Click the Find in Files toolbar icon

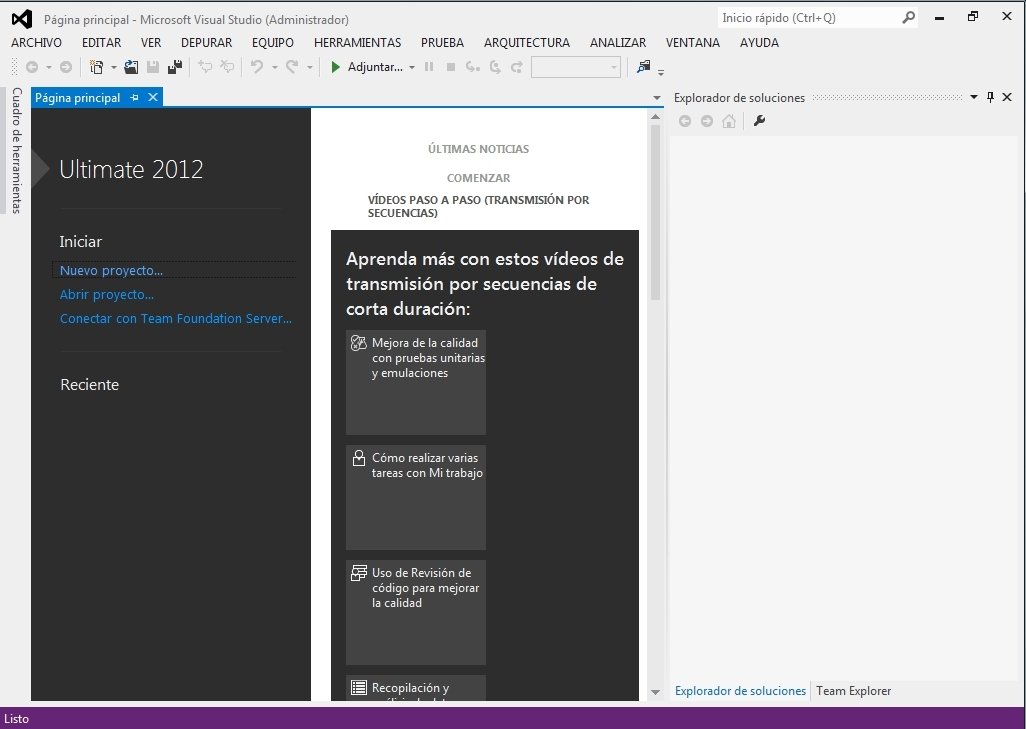tap(644, 67)
